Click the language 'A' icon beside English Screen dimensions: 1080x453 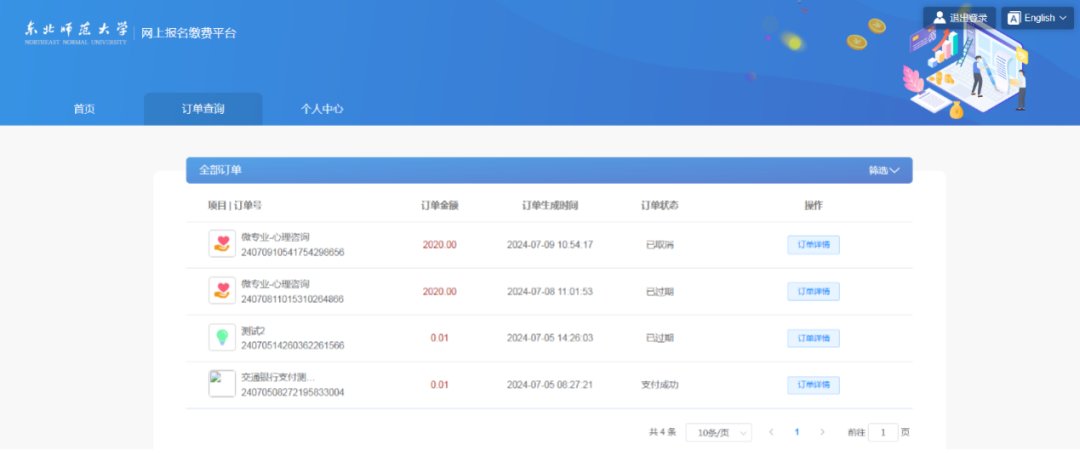[1014, 18]
